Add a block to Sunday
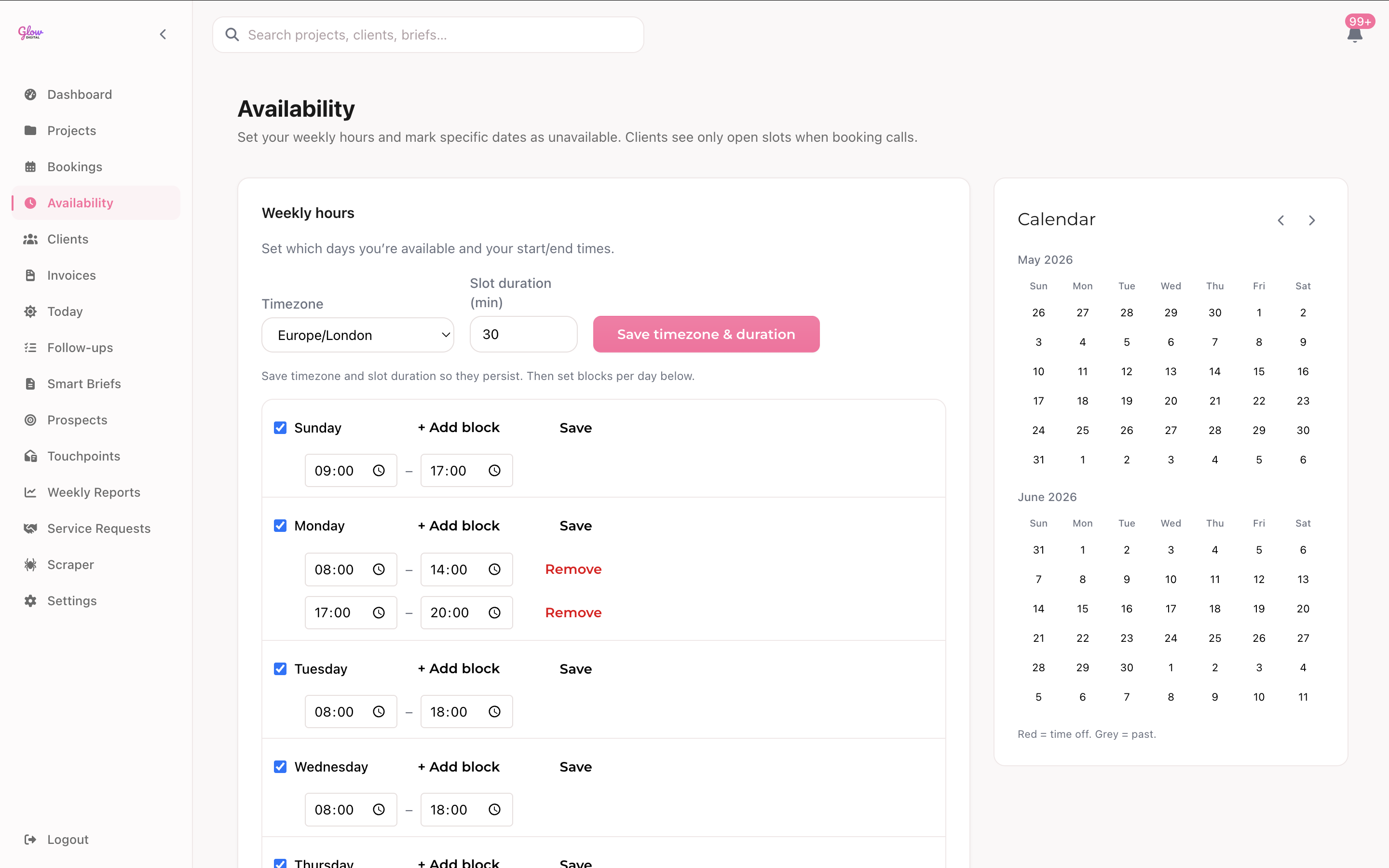 (459, 428)
